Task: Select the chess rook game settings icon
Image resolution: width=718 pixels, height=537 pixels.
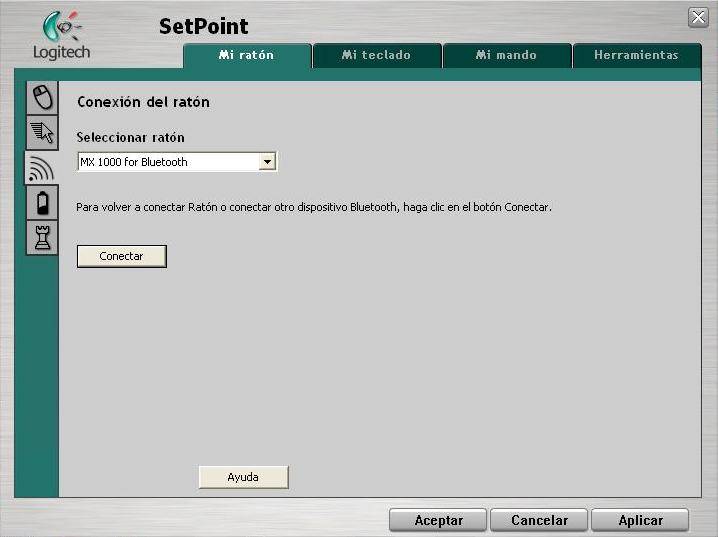Action: [x=42, y=237]
